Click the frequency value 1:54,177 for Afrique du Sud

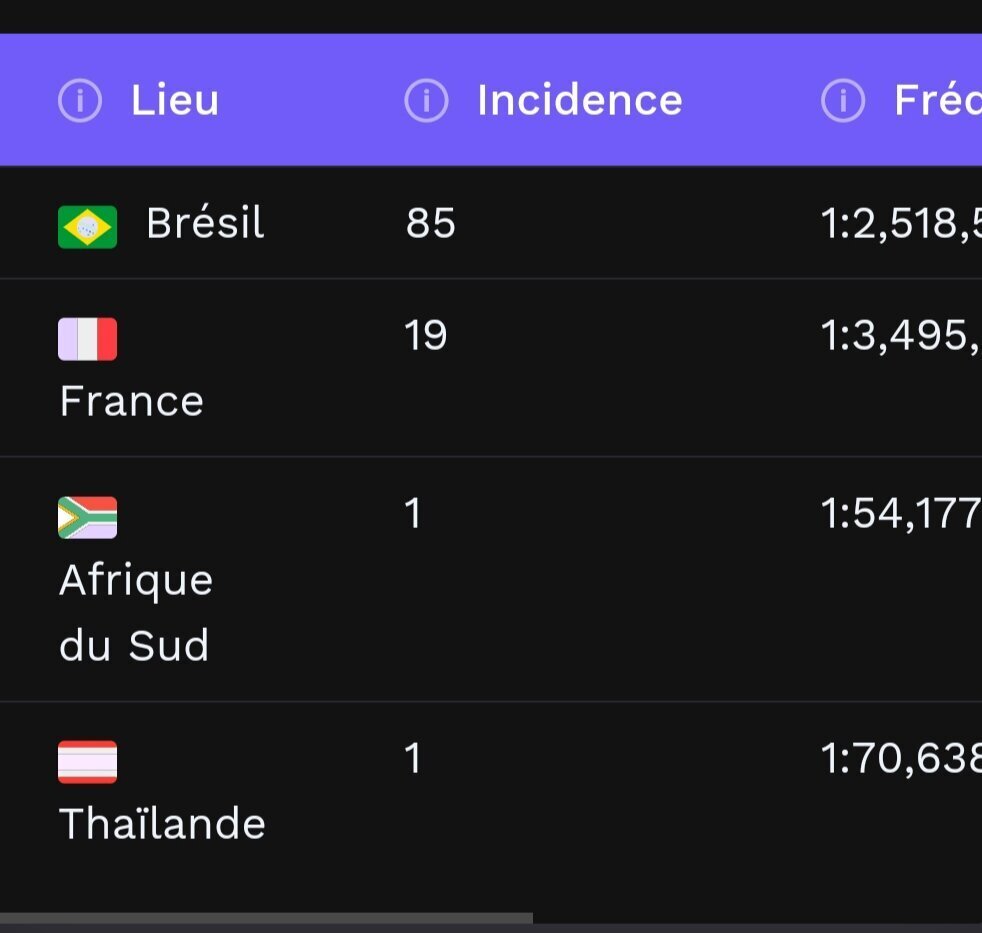tap(901, 513)
